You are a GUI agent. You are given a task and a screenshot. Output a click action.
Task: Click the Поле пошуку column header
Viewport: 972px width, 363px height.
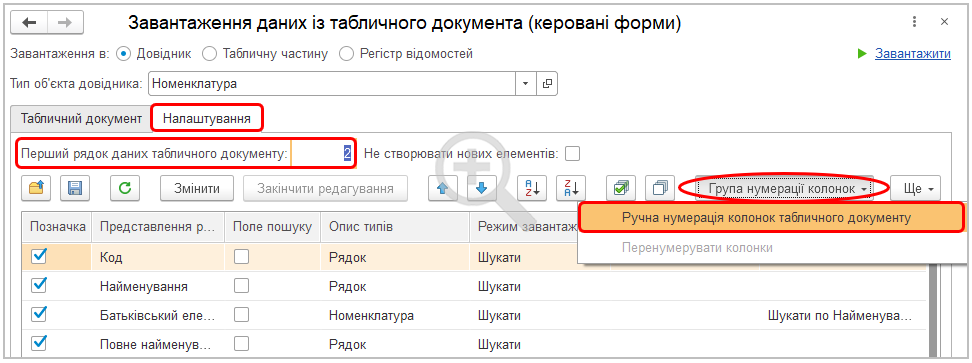click(x=272, y=227)
